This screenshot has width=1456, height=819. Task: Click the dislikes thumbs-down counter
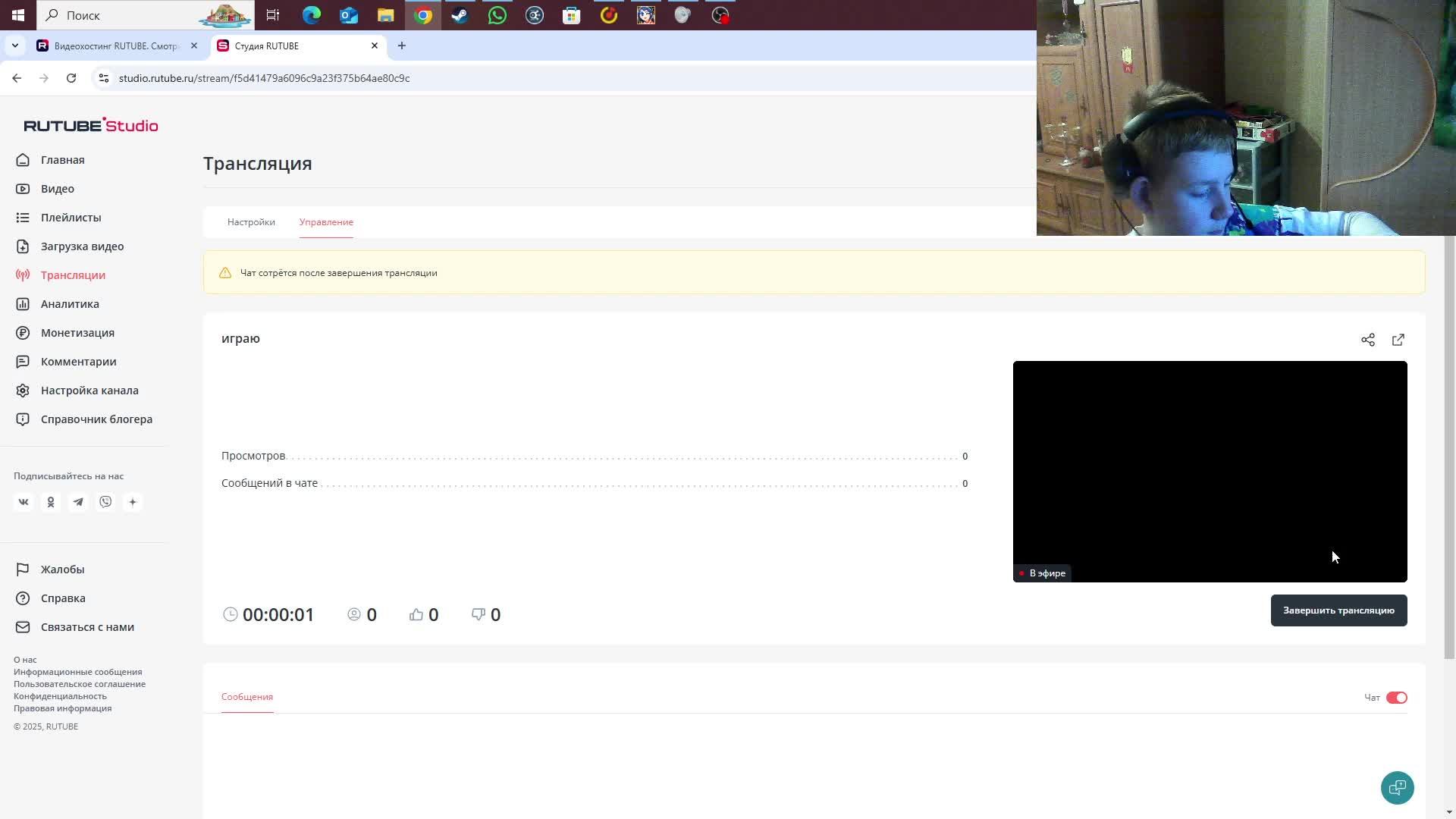click(486, 615)
